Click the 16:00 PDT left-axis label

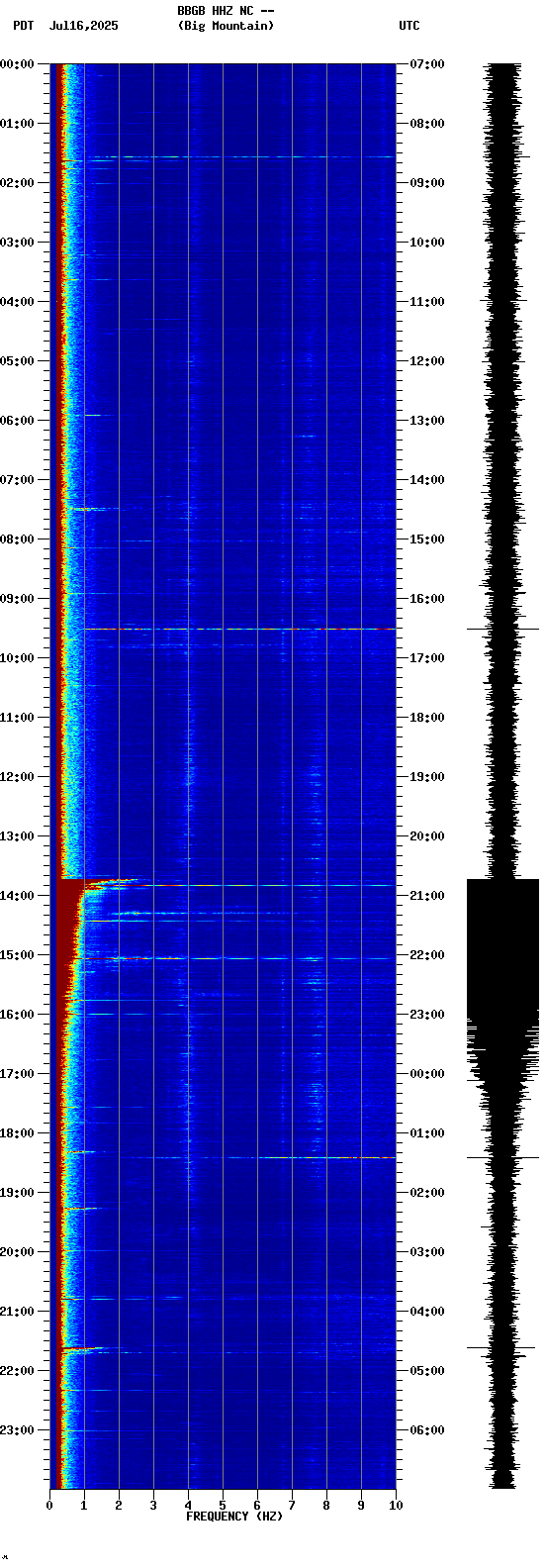(x=17, y=1015)
